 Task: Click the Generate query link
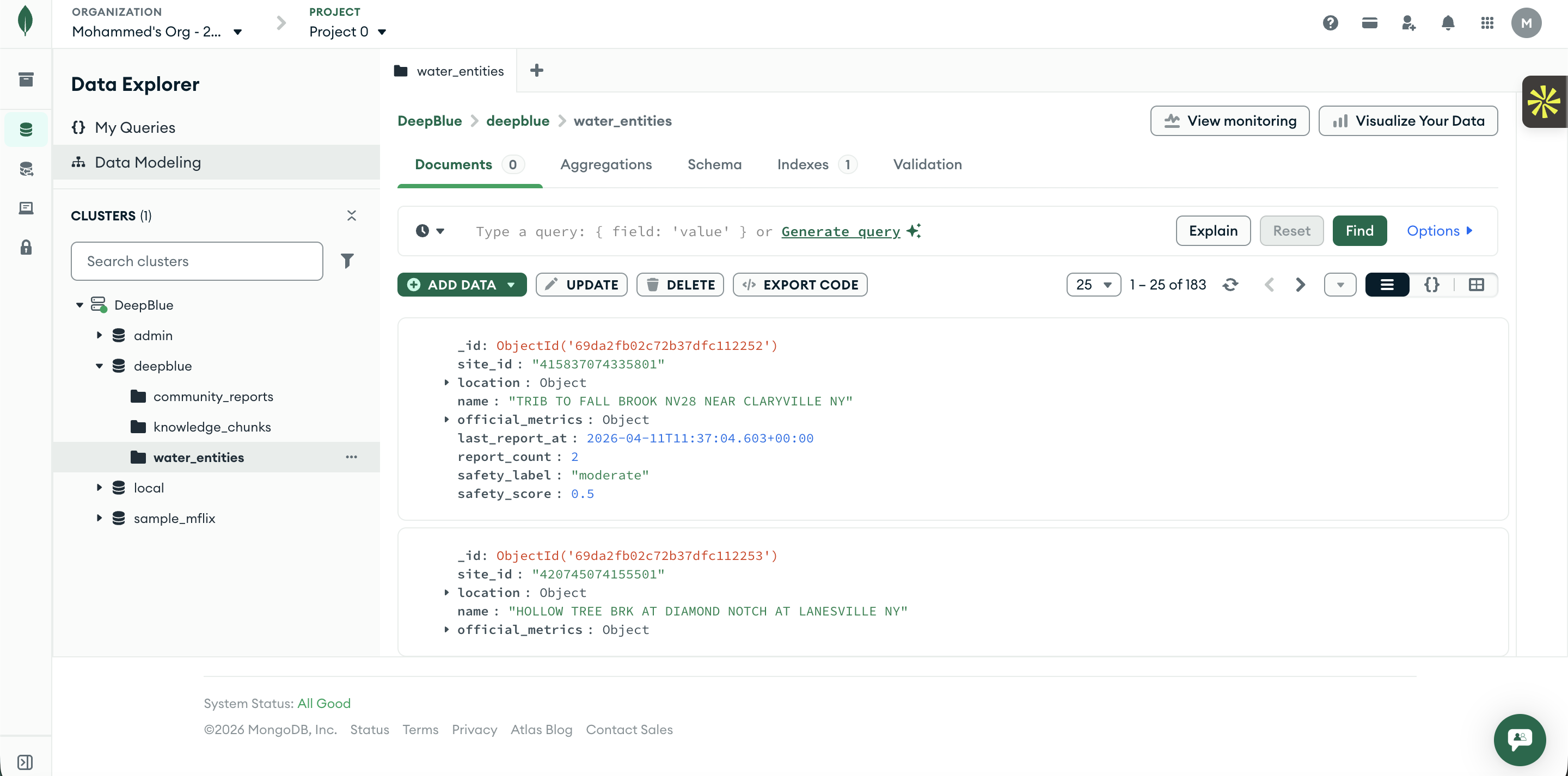point(840,231)
